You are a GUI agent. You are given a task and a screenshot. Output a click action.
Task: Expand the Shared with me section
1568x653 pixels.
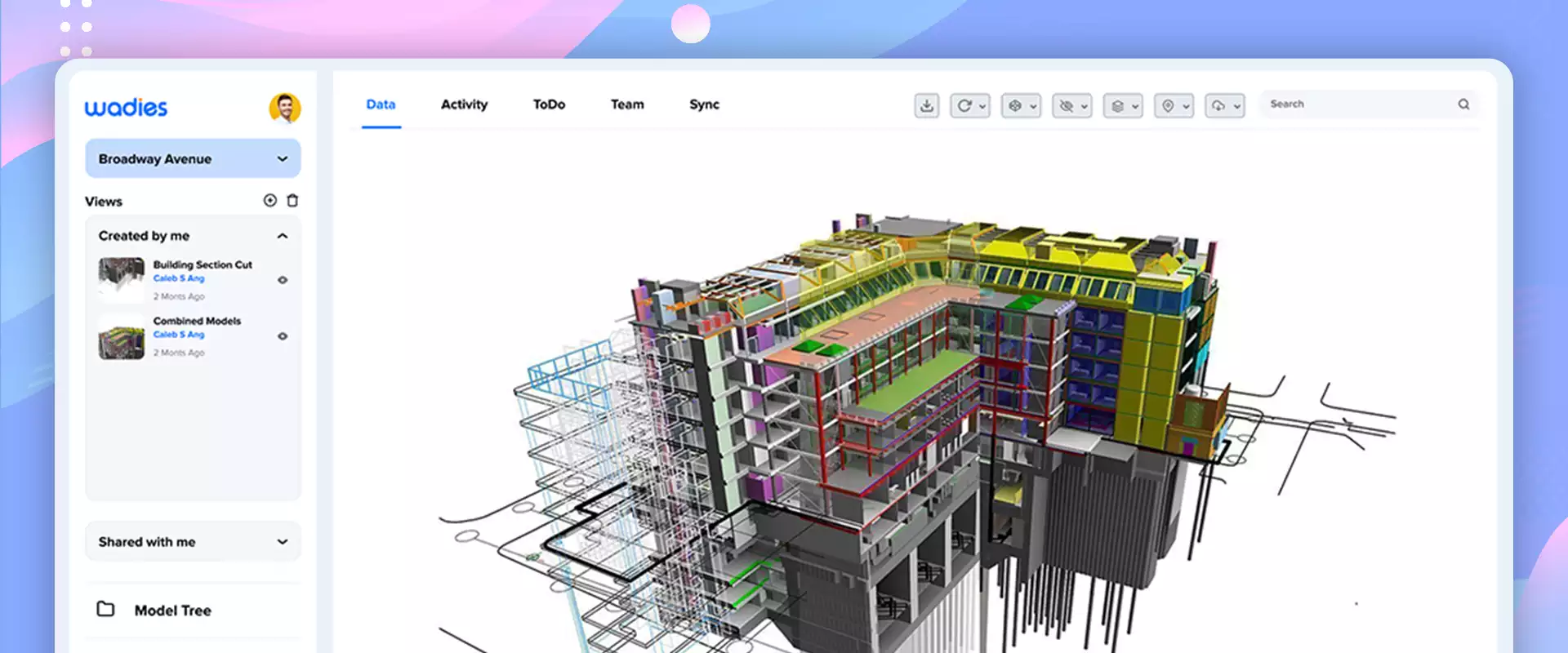[x=283, y=542]
